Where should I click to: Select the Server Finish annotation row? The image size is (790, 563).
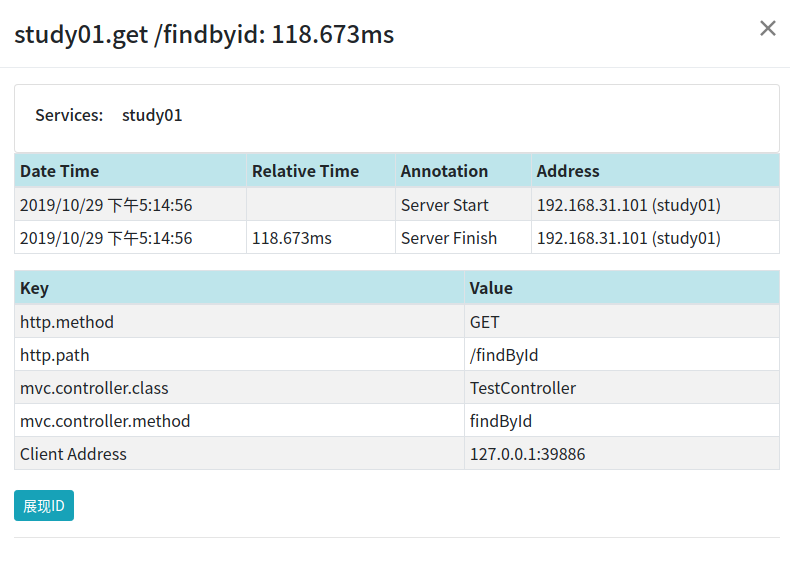[449, 238]
